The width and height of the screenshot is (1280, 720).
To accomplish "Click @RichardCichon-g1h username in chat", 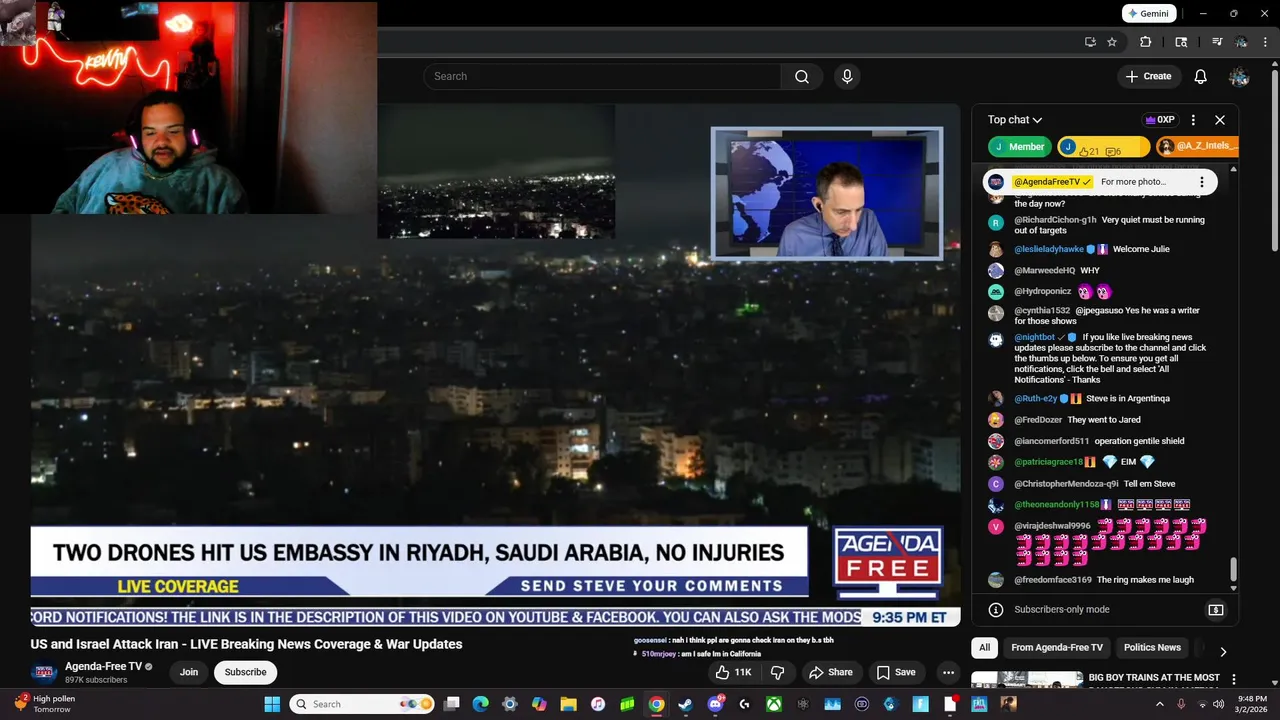I will (1055, 220).
